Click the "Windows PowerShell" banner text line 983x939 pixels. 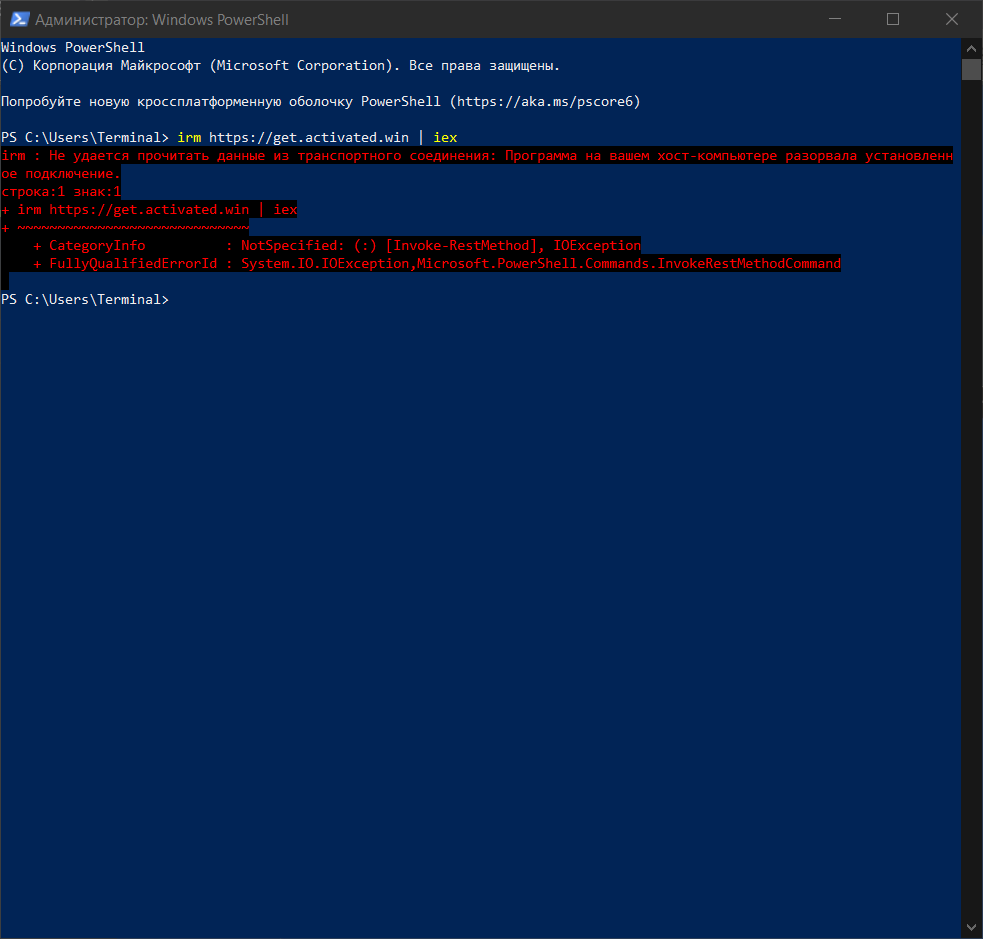73,47
